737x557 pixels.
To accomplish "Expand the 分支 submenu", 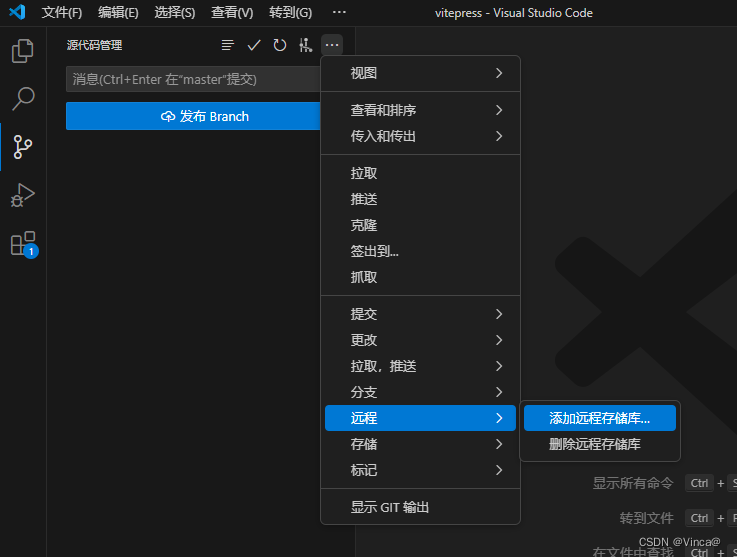I will click(420, 392).
